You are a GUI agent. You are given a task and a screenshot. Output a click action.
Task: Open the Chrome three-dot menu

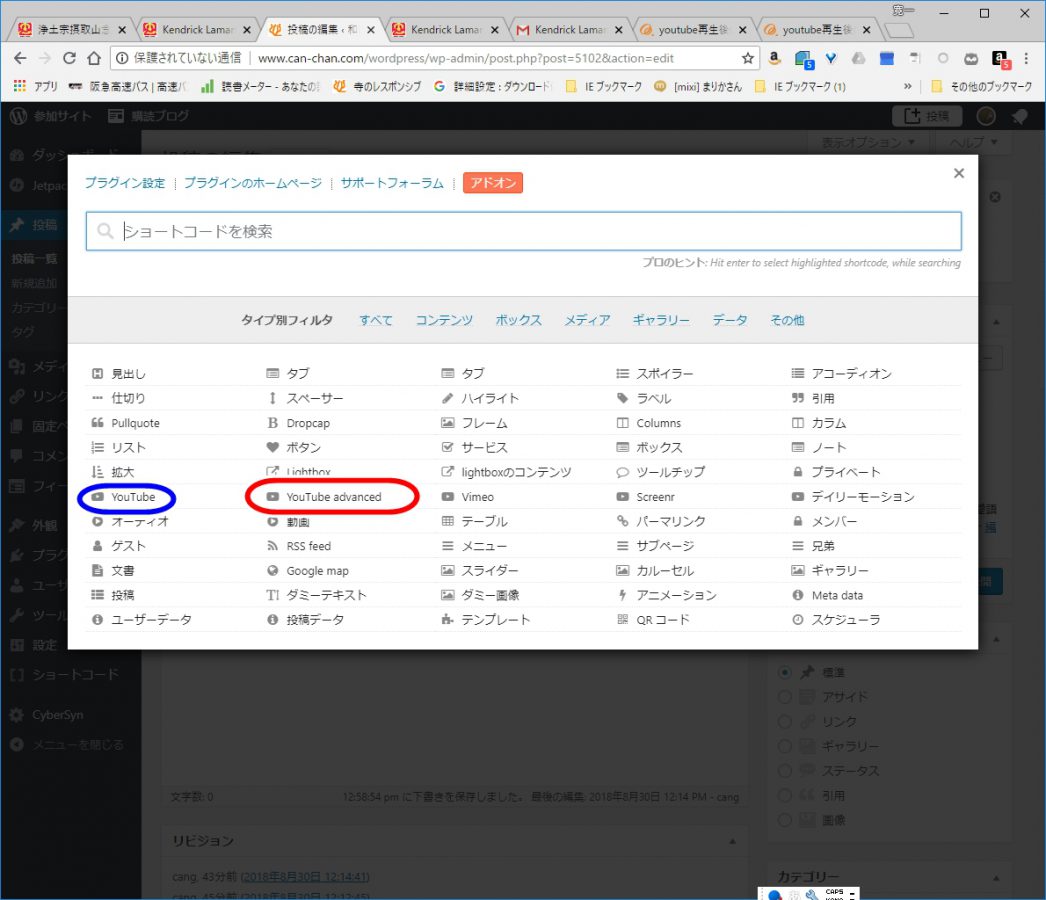pyautogui.click(x=1026, y=58)
